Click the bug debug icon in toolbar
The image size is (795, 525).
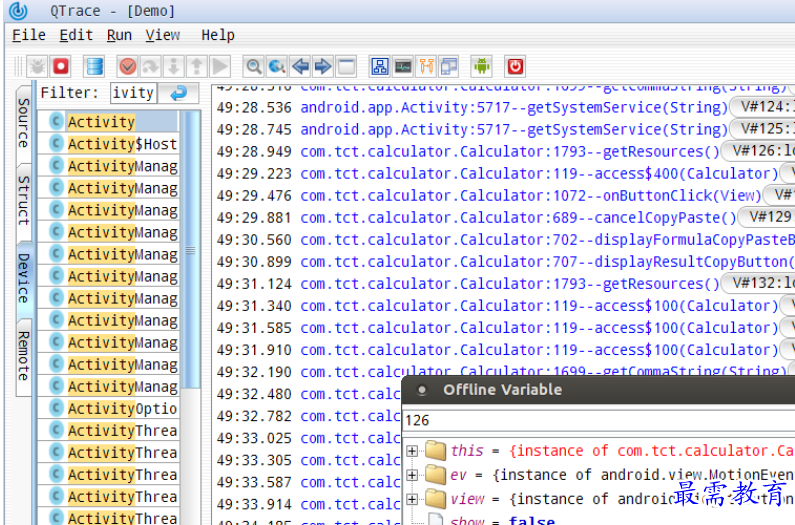37,67
